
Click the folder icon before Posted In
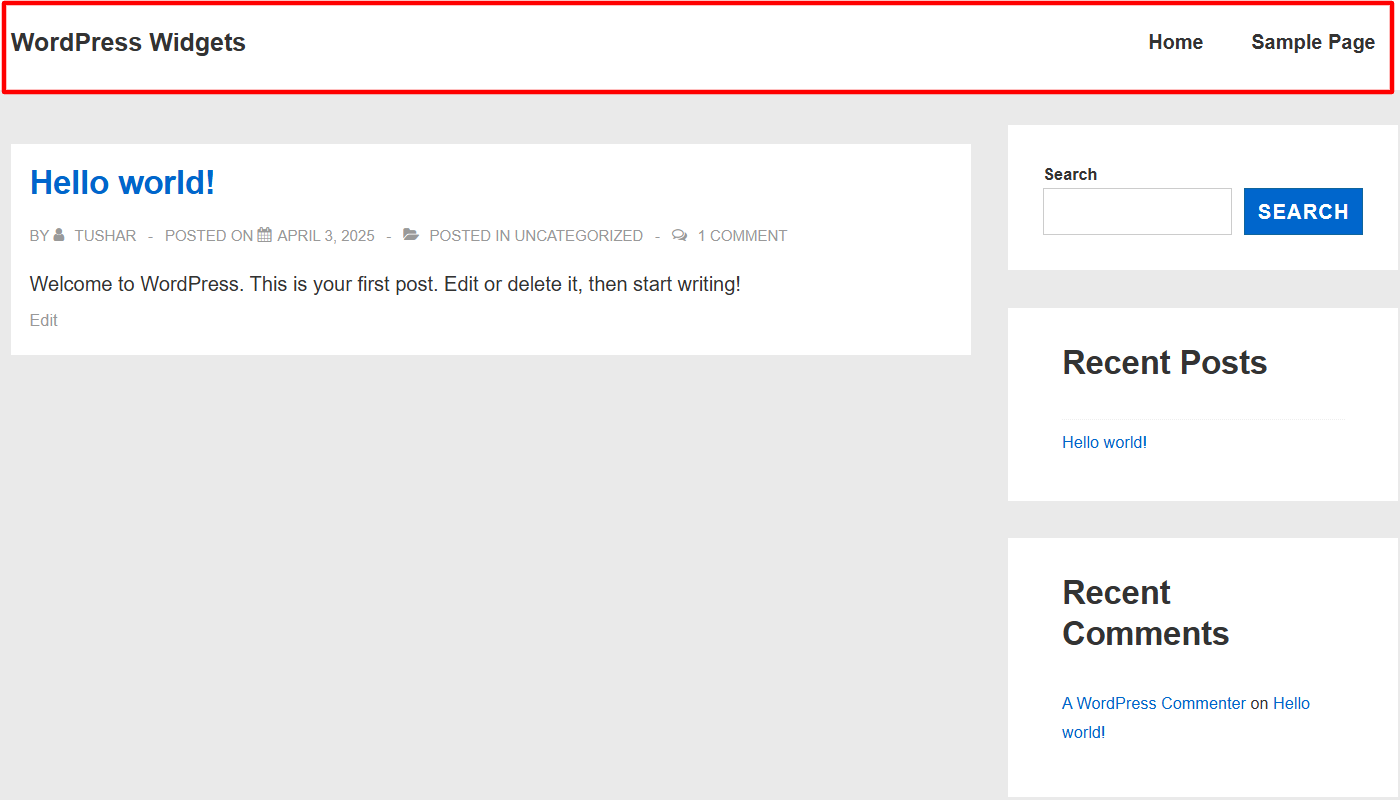coord(411,235)
